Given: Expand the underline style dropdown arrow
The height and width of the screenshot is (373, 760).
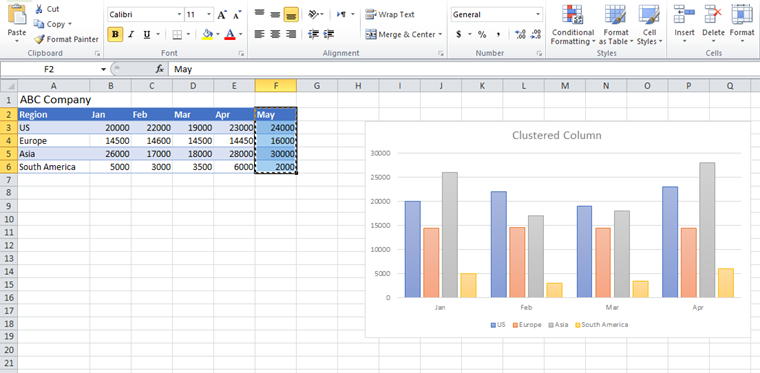Looking at the screenshot, I should click(x=158, y=34).
